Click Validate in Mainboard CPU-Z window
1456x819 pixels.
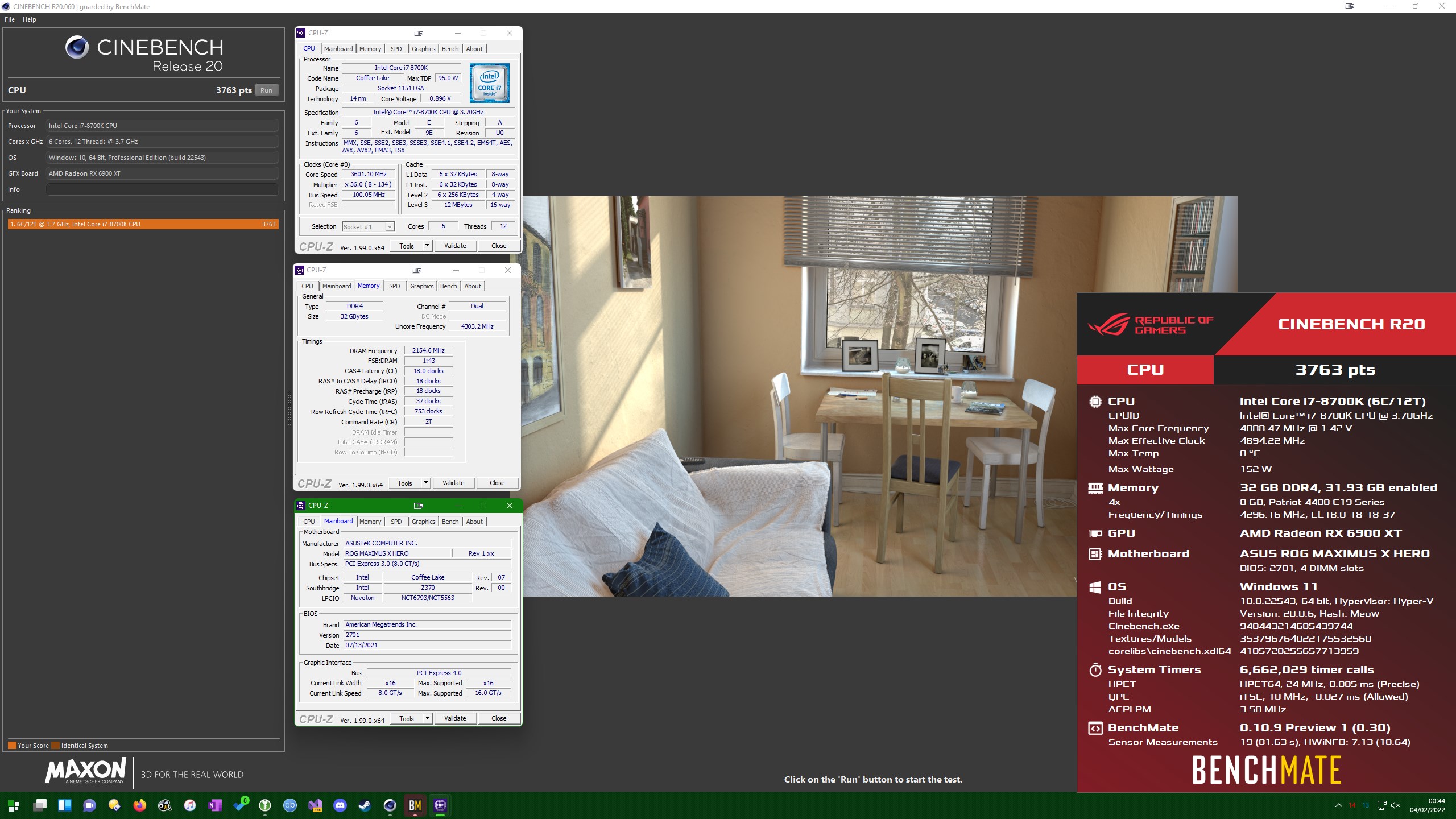click(x=455, y=718)
